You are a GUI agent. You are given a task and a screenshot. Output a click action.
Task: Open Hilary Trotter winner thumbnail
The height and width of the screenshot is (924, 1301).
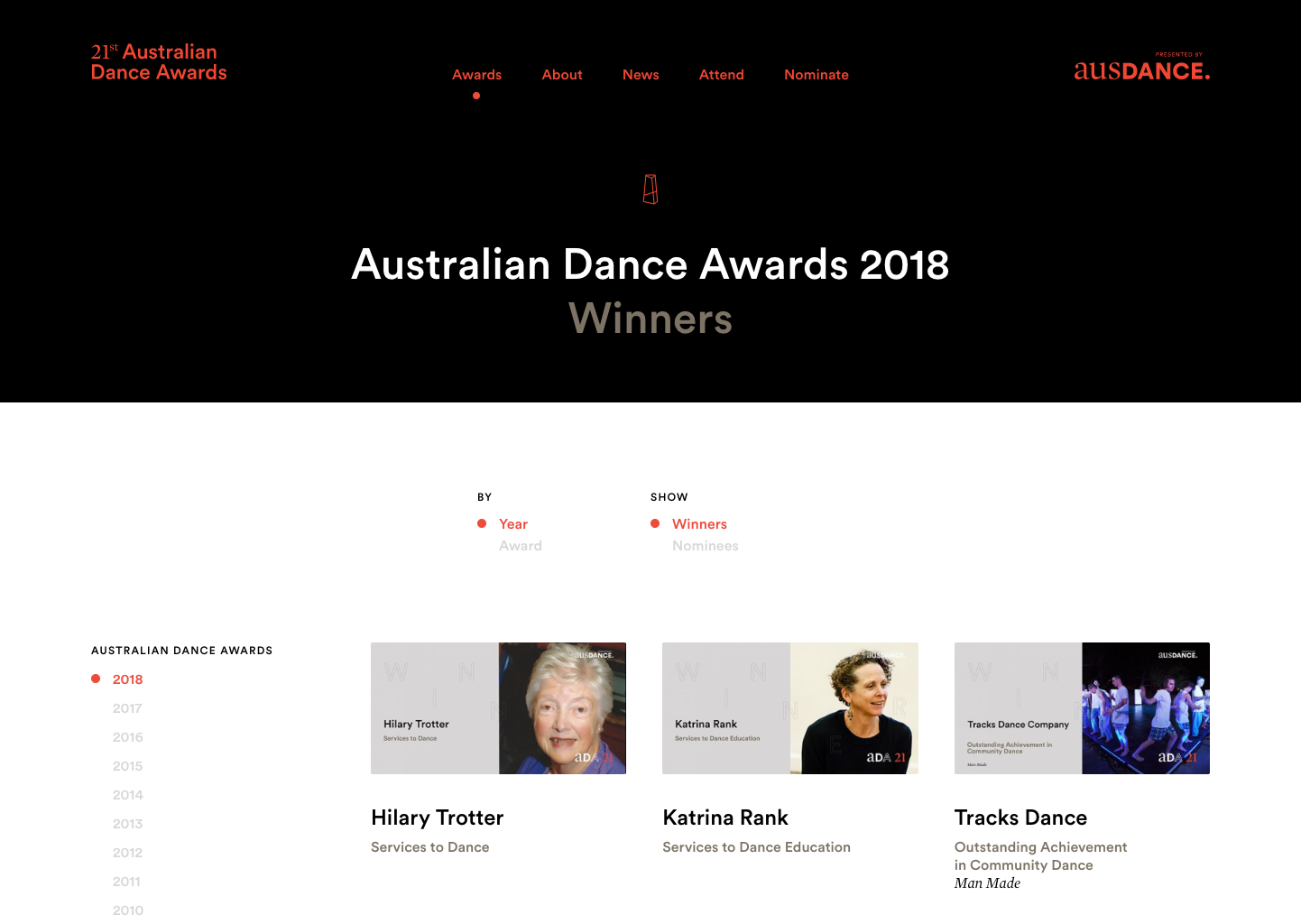point(498,708)
